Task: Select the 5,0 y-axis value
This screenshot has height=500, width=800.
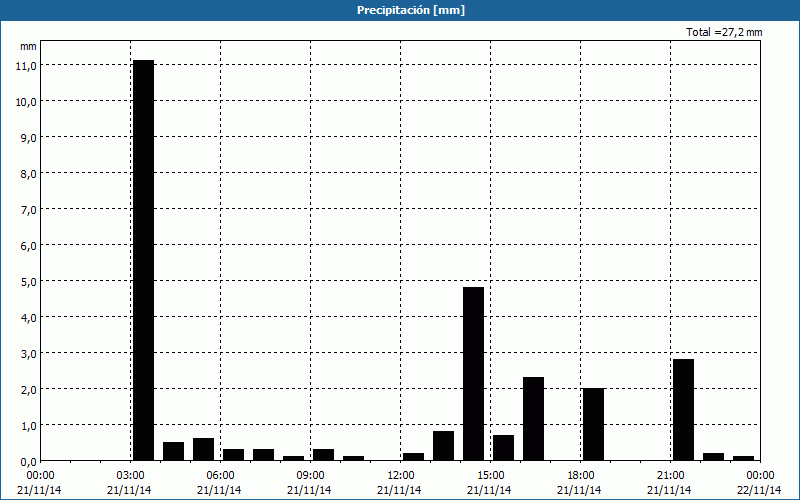Action: pos(28,281)
